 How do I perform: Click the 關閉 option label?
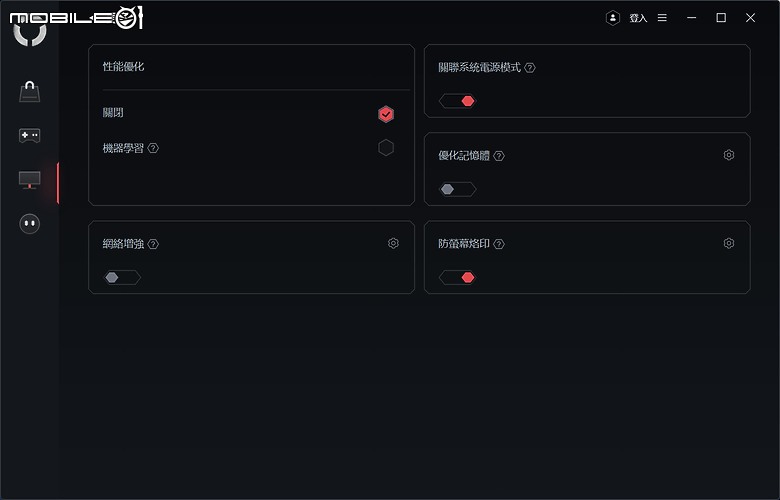click(113, 112)
